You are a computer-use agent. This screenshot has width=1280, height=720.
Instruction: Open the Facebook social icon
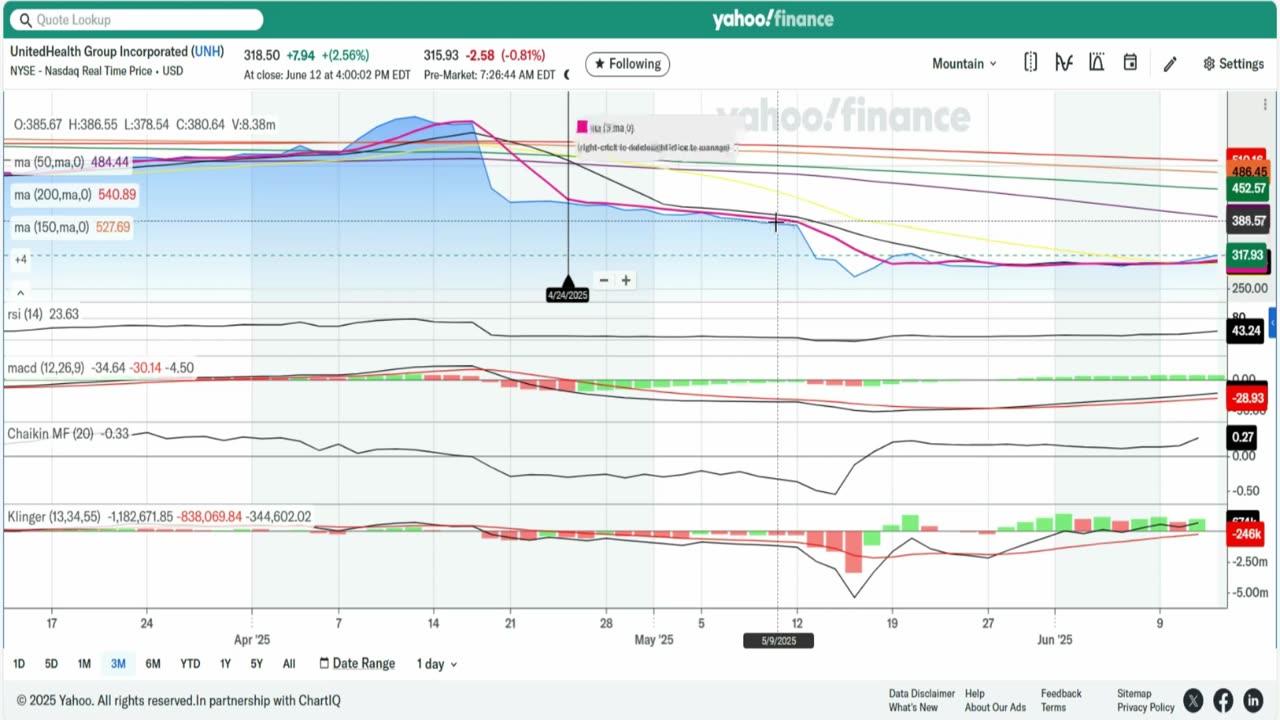(1223, 700)
